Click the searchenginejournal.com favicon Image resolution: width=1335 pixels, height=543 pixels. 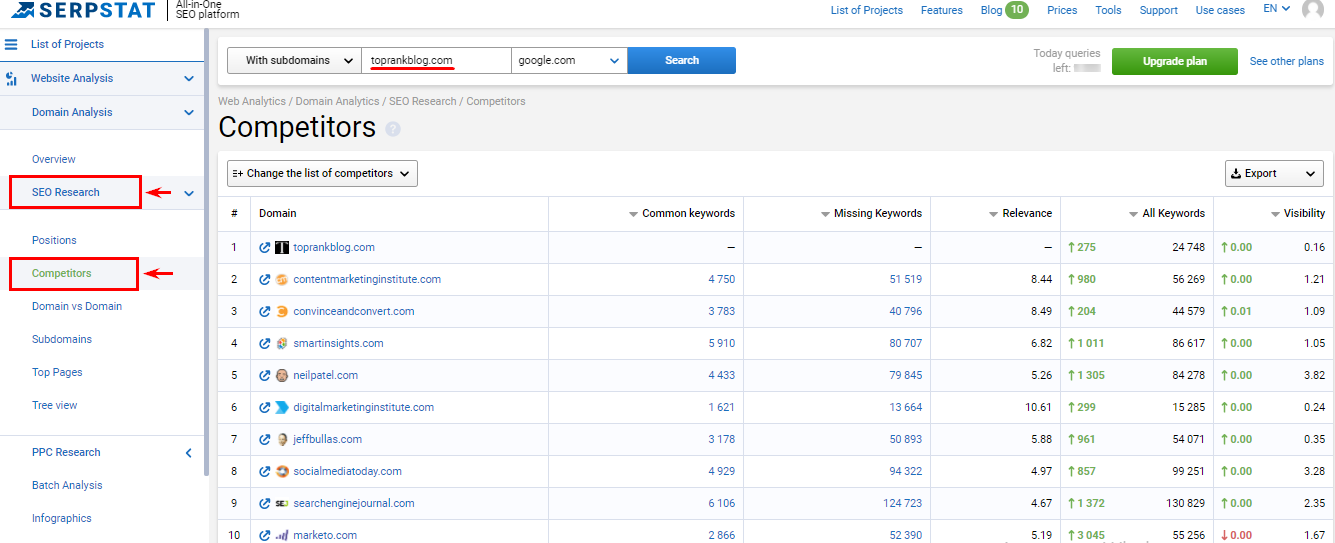click(x=282, y=503)
